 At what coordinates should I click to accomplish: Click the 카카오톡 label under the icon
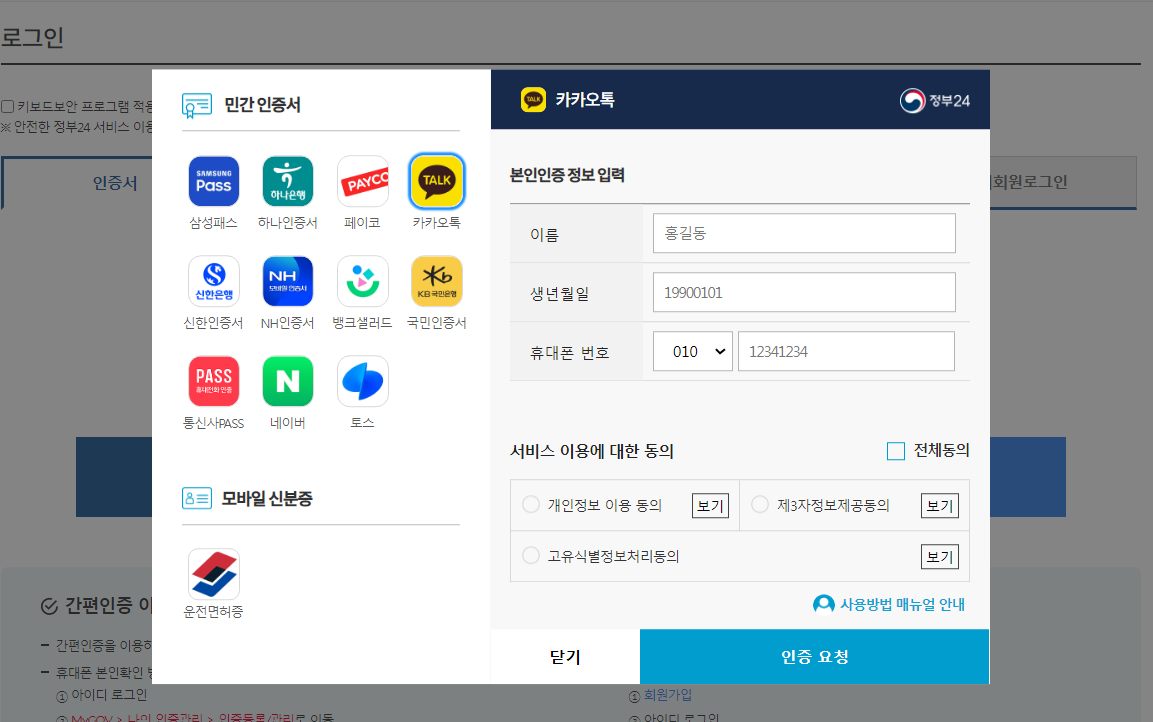(x=437, y=223)
